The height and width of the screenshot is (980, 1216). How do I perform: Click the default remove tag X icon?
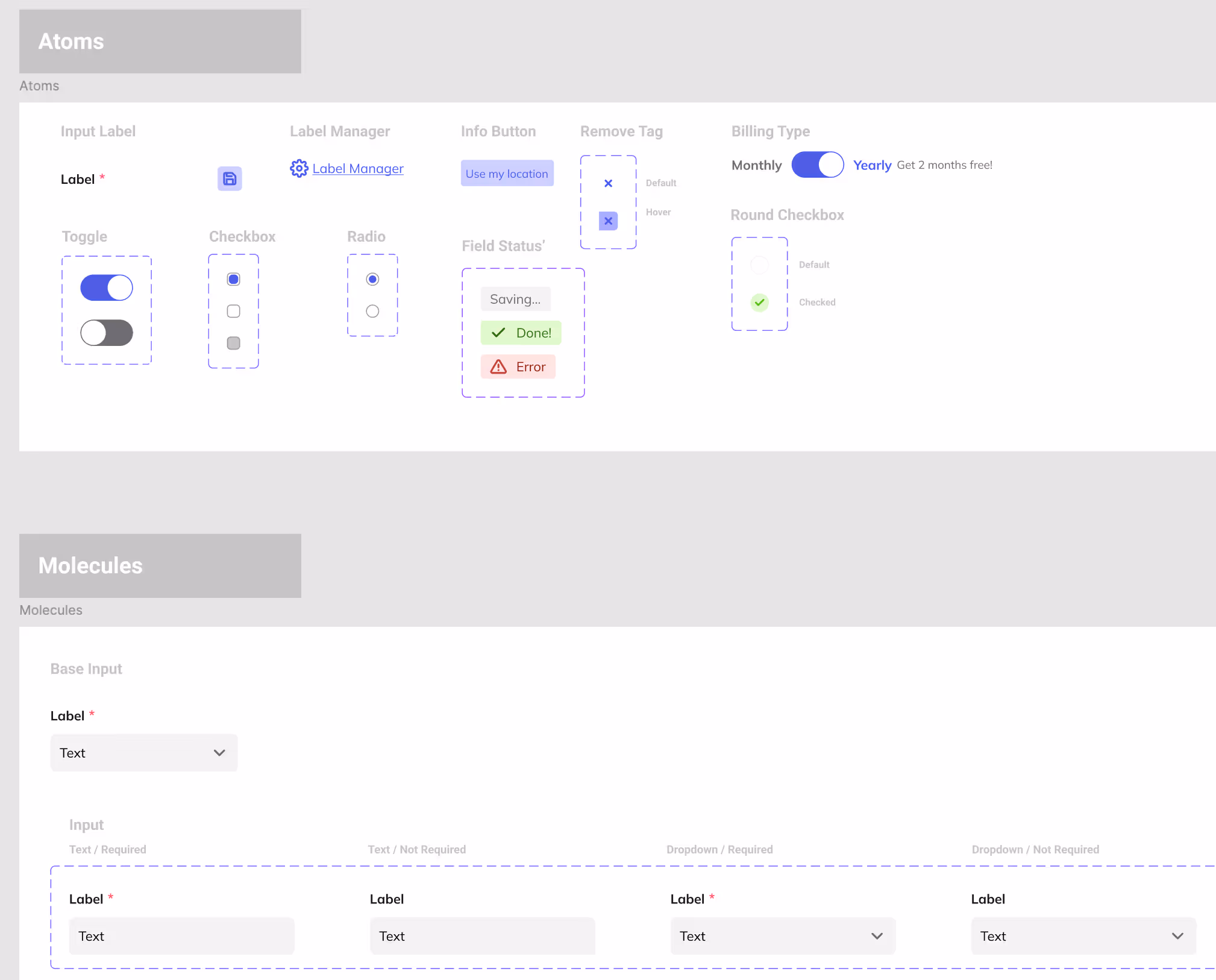pos(608,183)
